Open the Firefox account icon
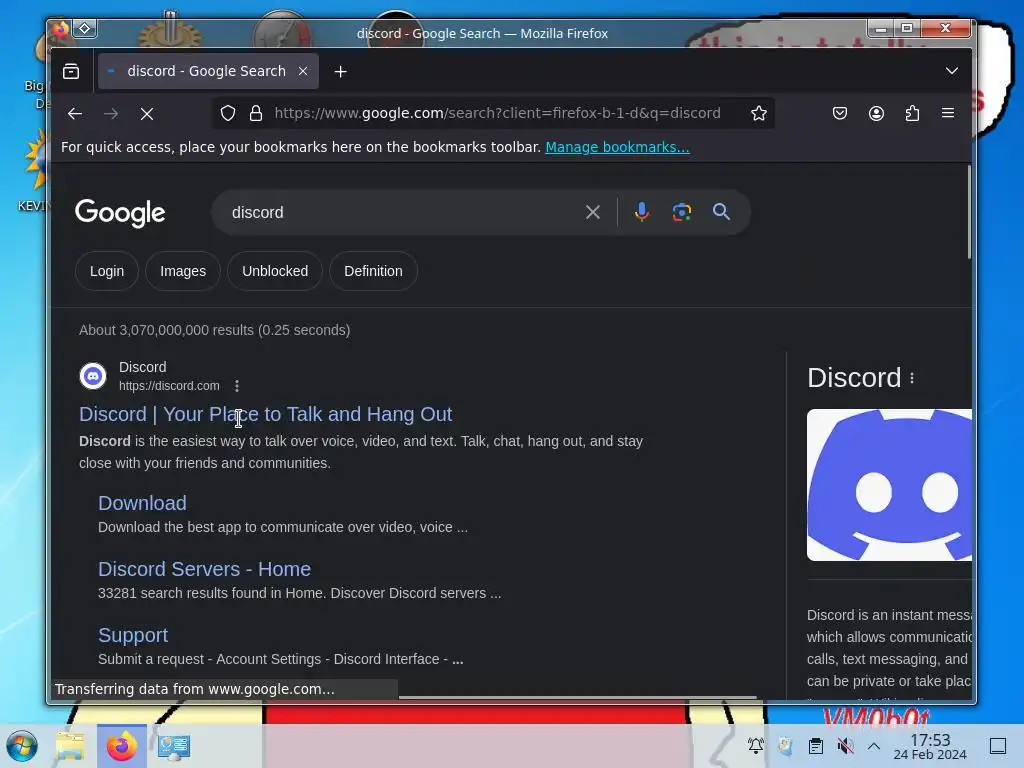 (x=876, y=113)
